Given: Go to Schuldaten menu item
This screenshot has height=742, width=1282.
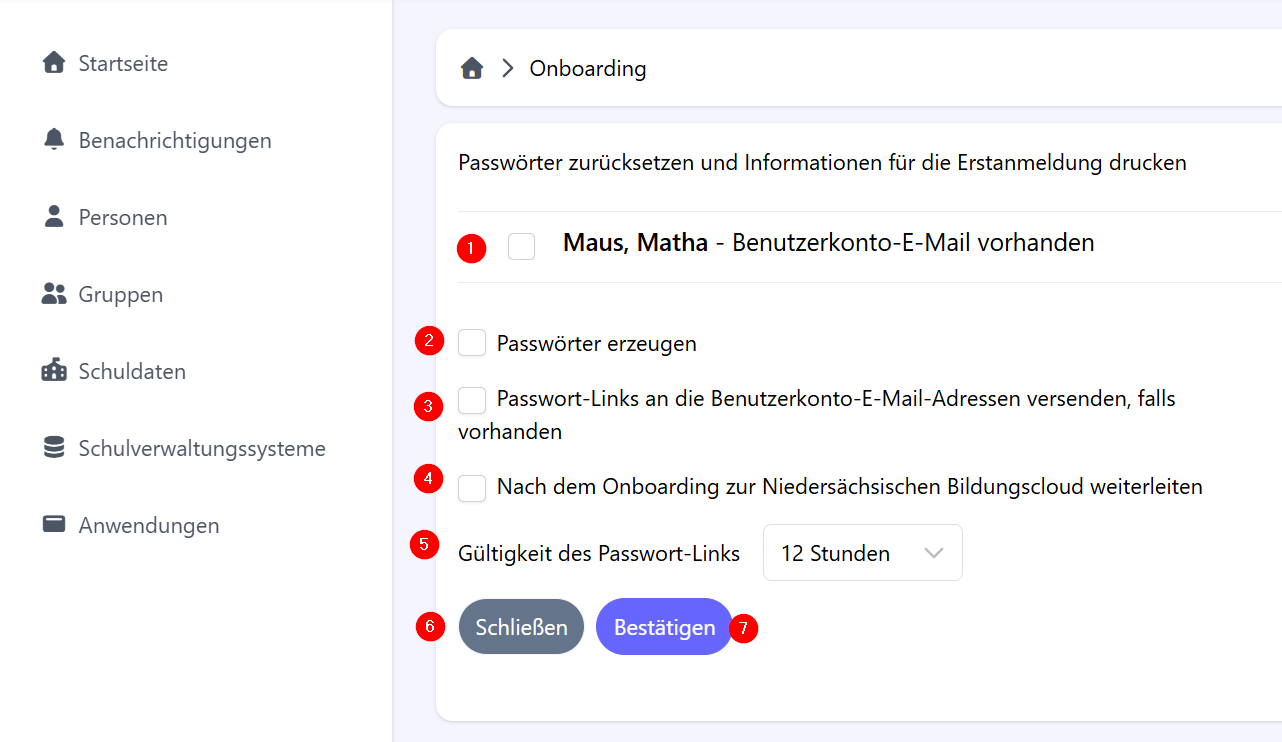Looking at the screenshot, I should pos(132,371).
